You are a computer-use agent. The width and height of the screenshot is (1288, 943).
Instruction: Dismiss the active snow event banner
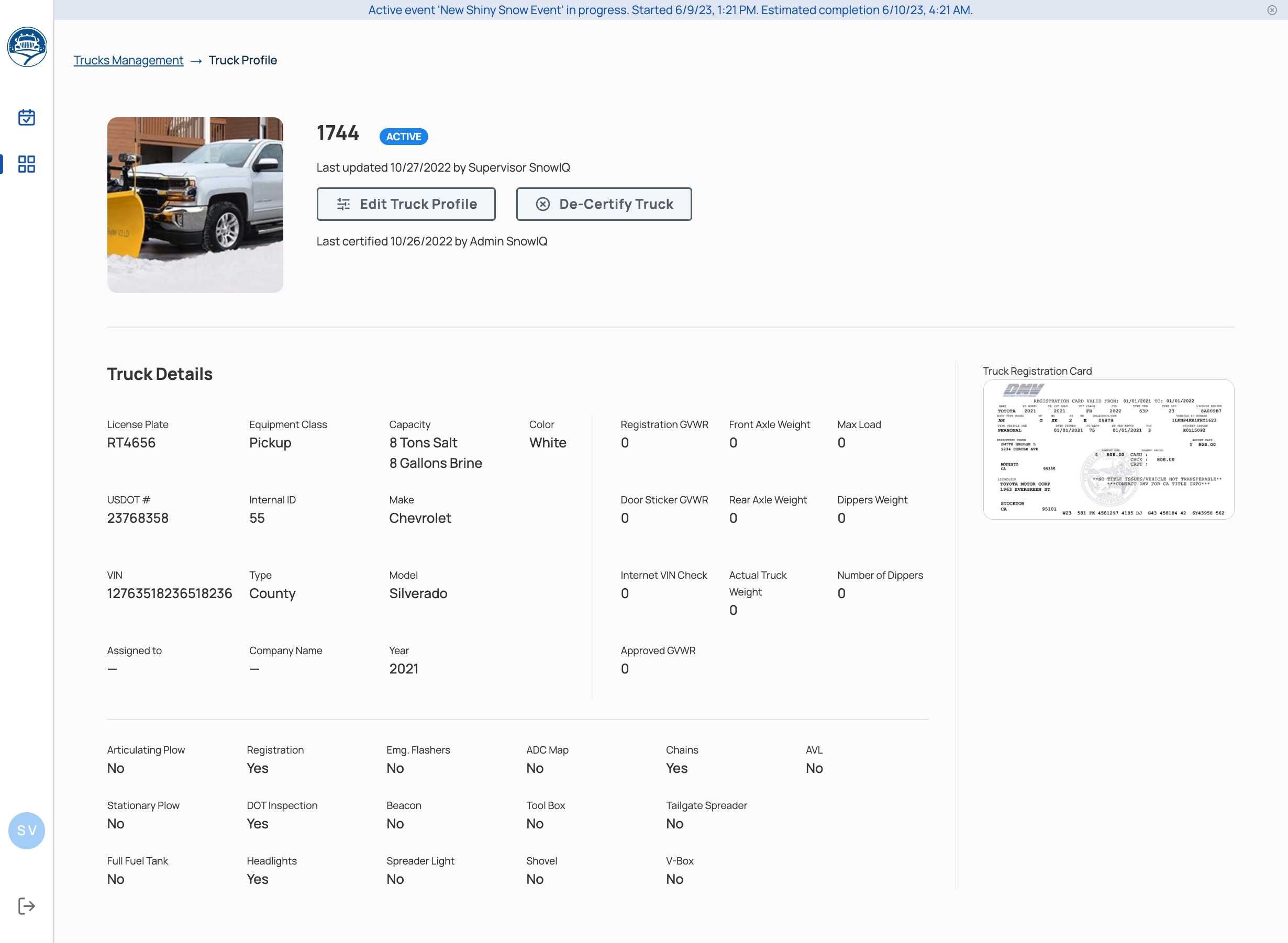tap(1271, 10)
